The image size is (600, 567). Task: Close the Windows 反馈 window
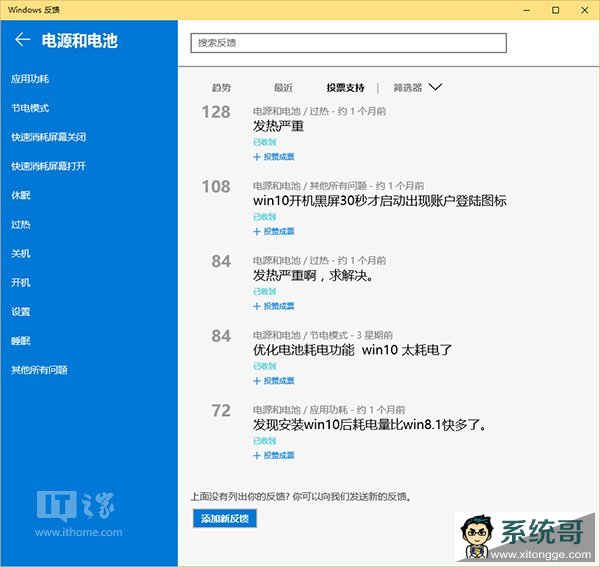[x=585, y=10]
